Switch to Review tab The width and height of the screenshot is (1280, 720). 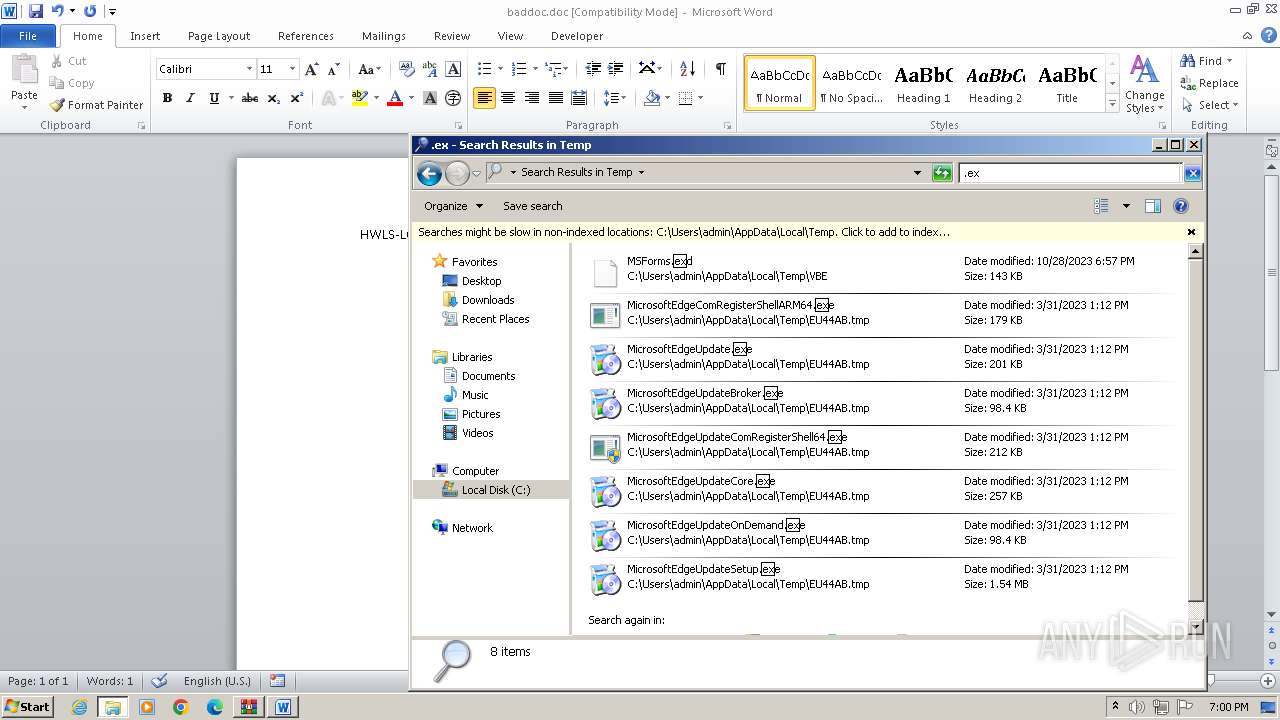point(452,36)
